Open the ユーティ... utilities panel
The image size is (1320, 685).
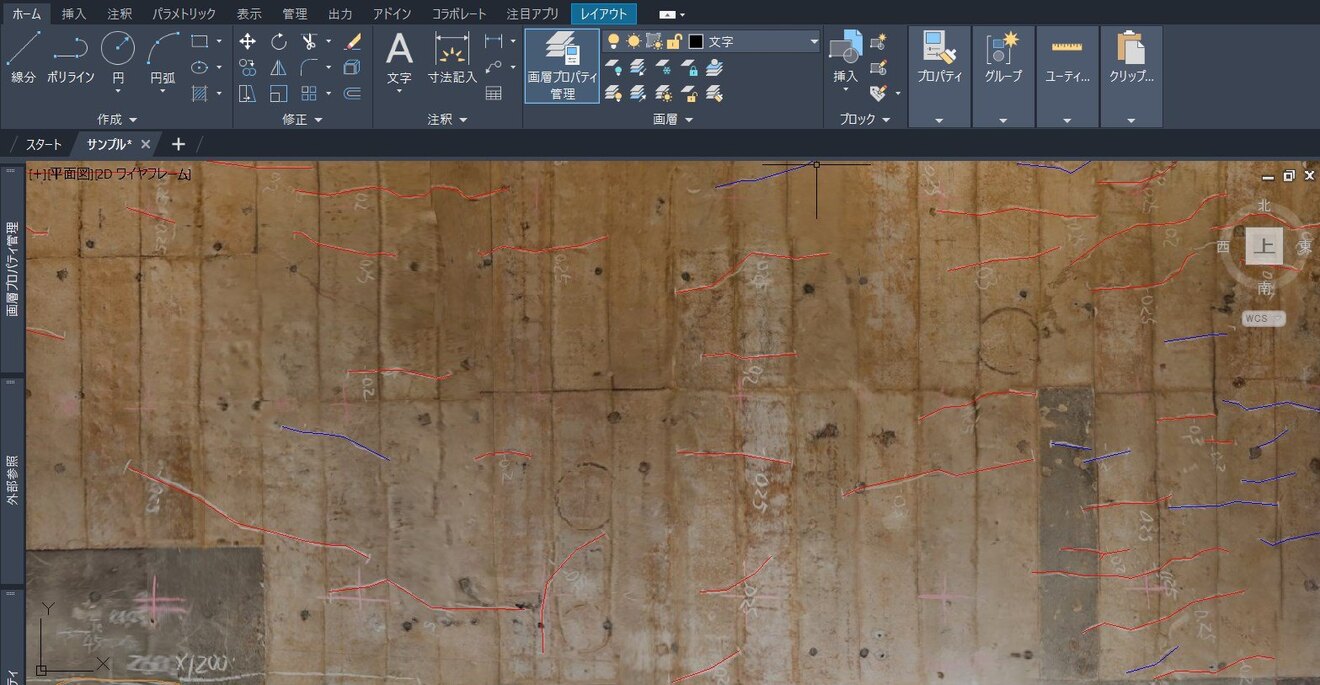pos(1067,76)
